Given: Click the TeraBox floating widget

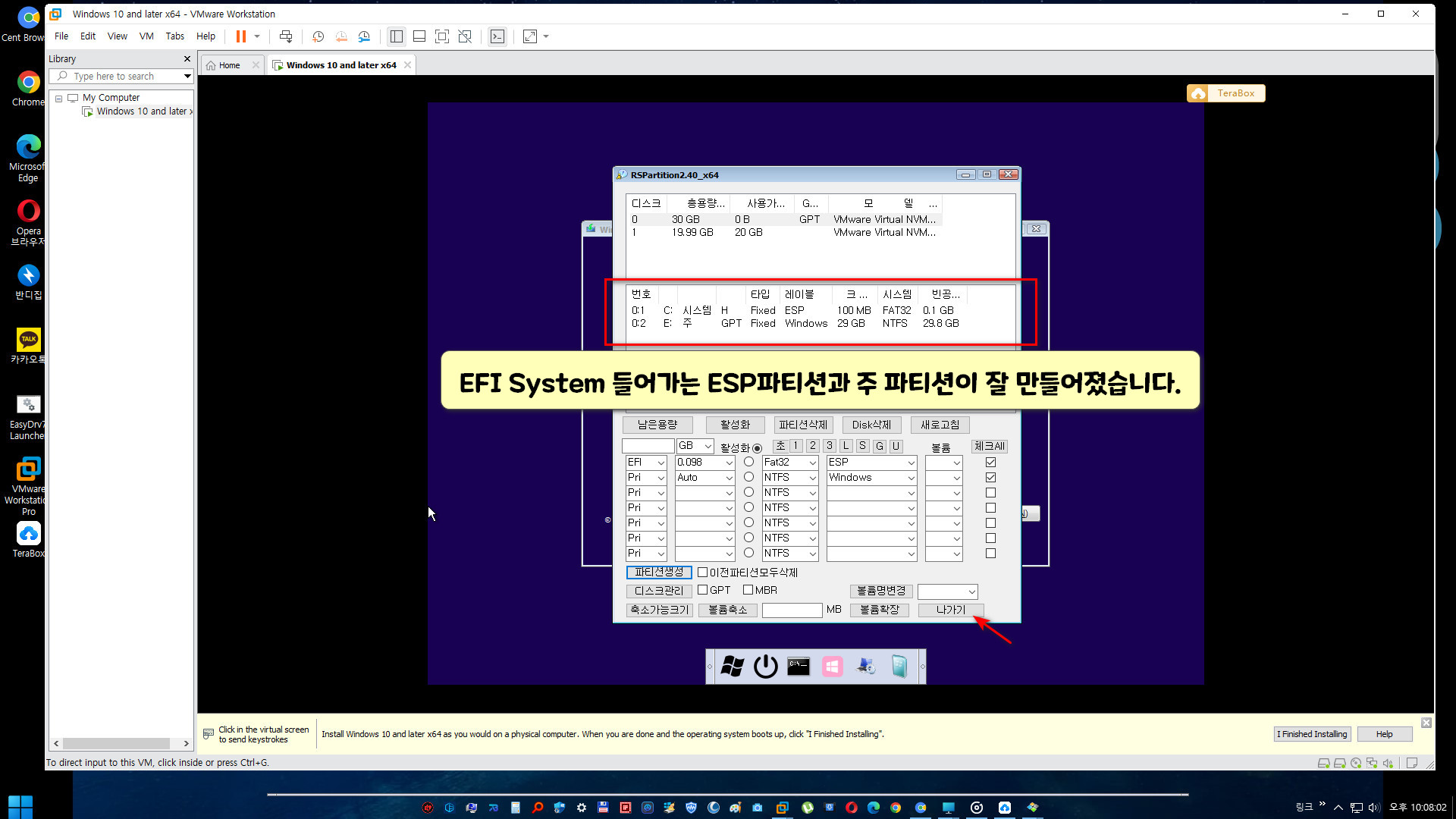Looking at the screenshot, I should pos(1225,93).
